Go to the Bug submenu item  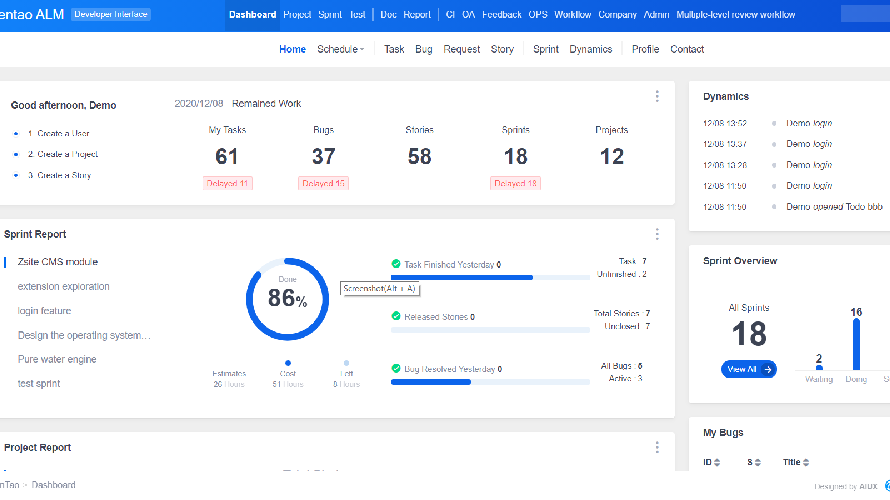(x=424, y=49)
